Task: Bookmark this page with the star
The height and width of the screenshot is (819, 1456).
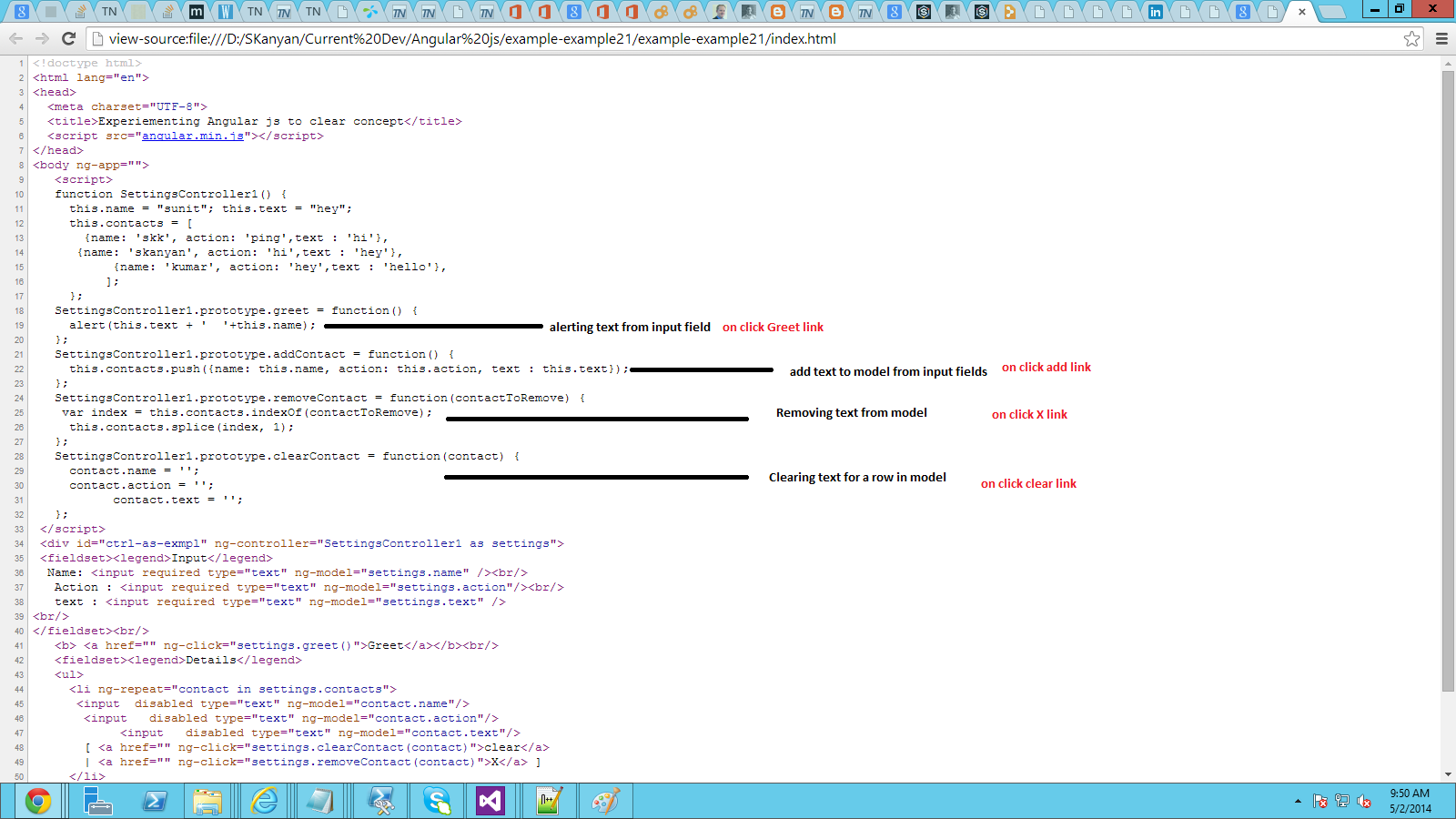Action: click(x=1411, y=38)
